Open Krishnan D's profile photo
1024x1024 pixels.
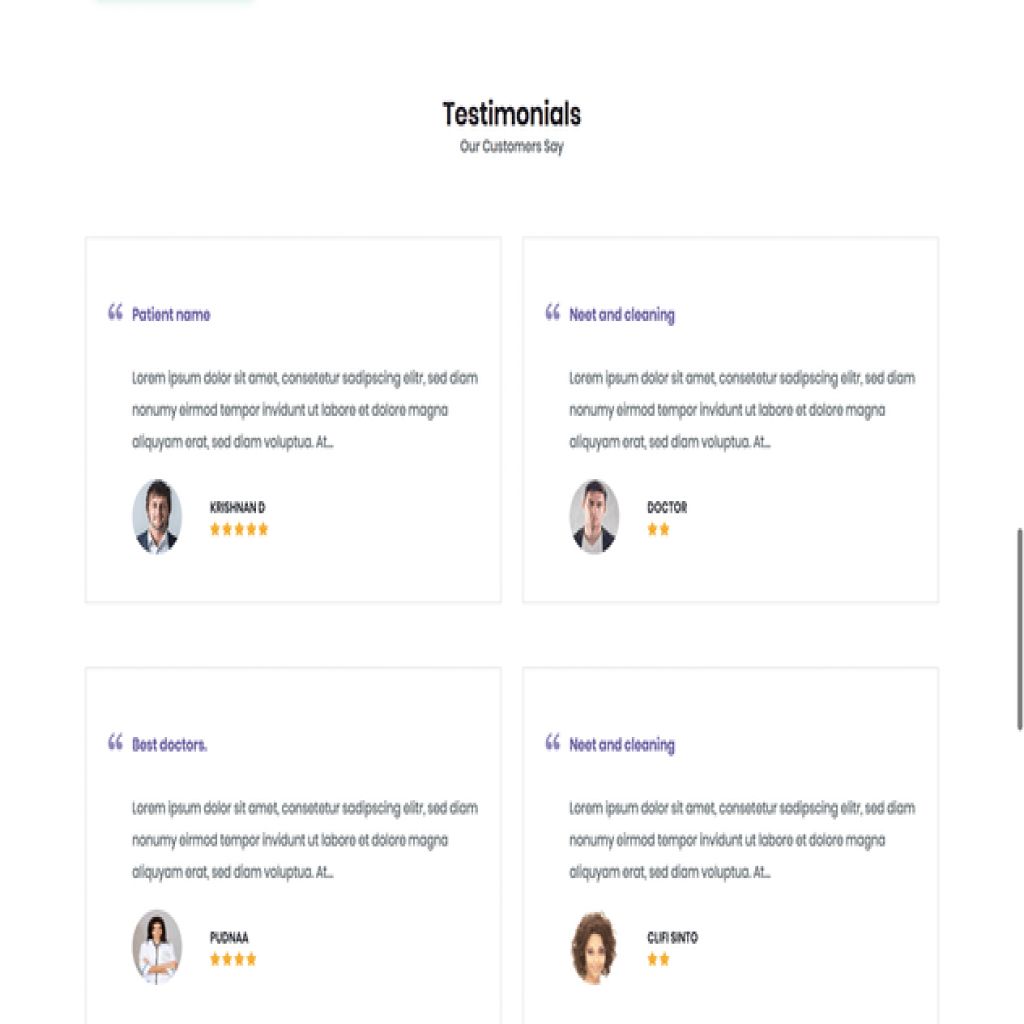tap(157, 516)
